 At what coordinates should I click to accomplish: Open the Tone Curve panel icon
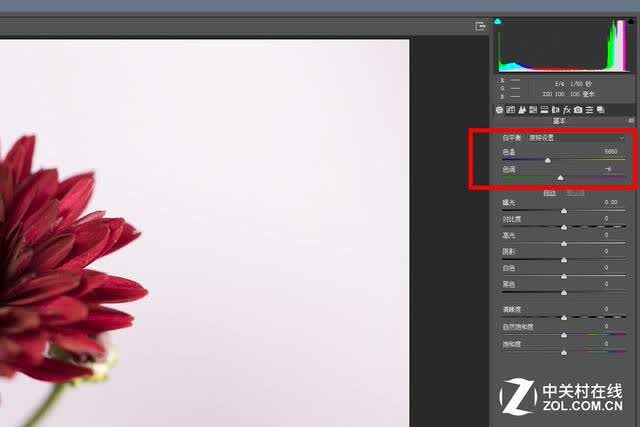tap(511, 110)
